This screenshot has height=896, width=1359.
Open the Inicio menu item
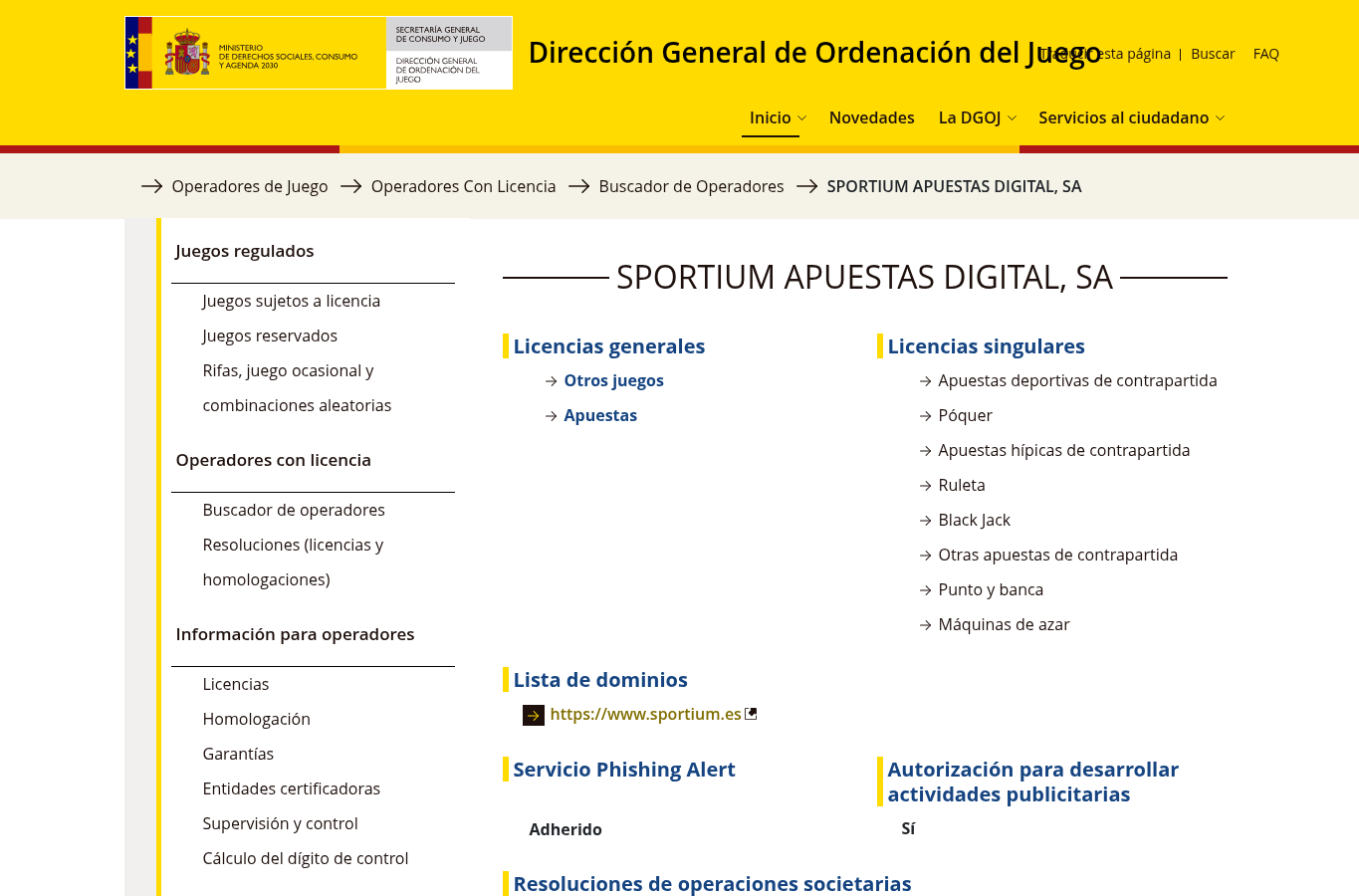[x=770, y=117]
